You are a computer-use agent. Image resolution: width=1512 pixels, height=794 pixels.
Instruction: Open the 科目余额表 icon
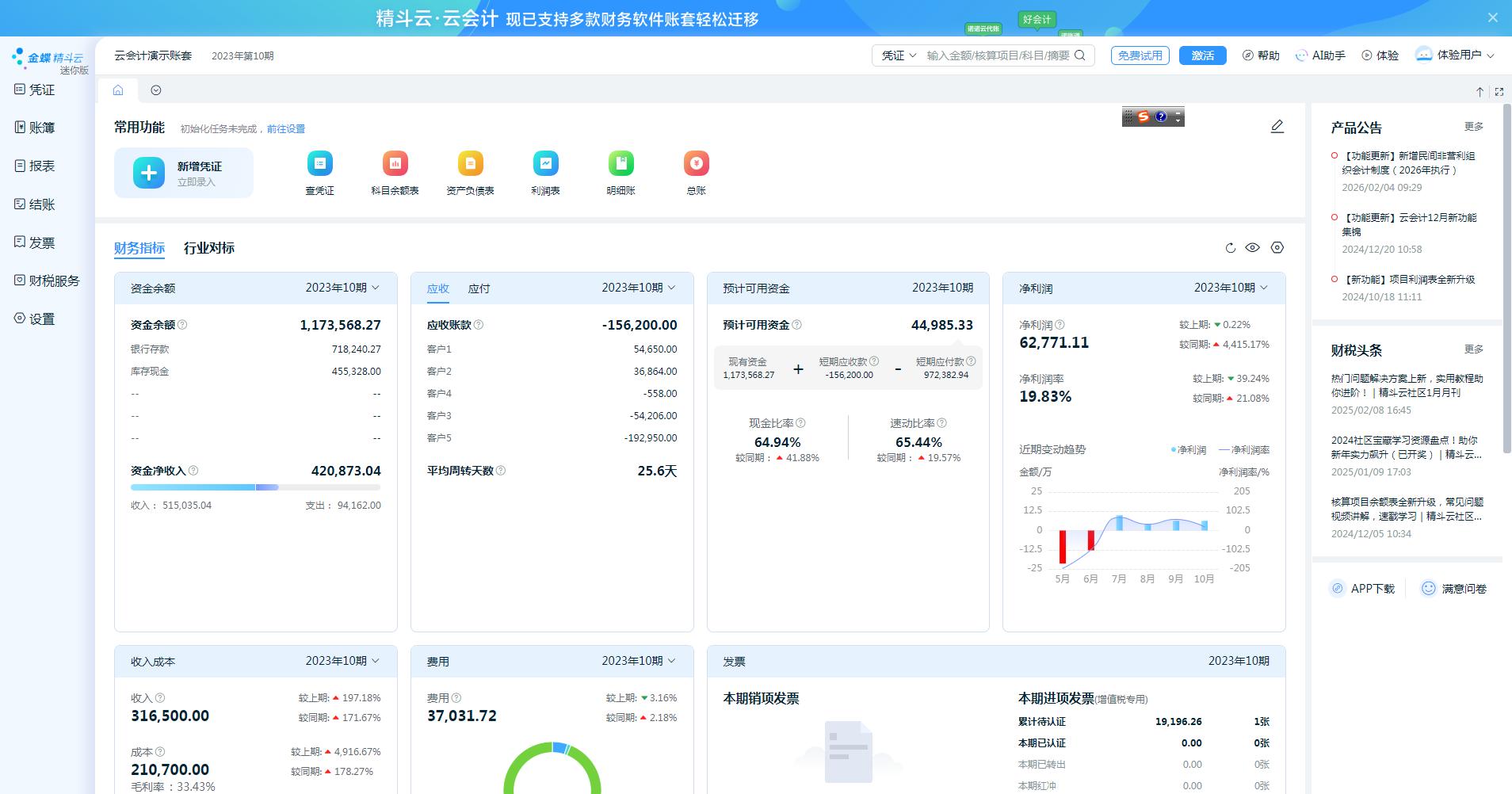tap(395, 164)
